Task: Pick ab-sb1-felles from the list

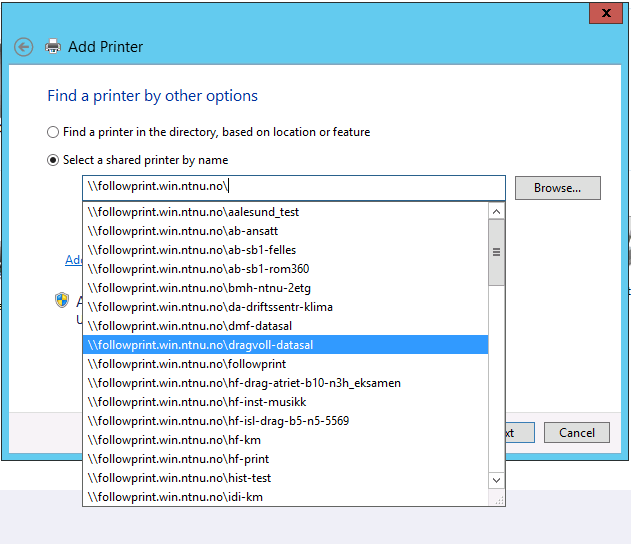Action: pos(285,250)
